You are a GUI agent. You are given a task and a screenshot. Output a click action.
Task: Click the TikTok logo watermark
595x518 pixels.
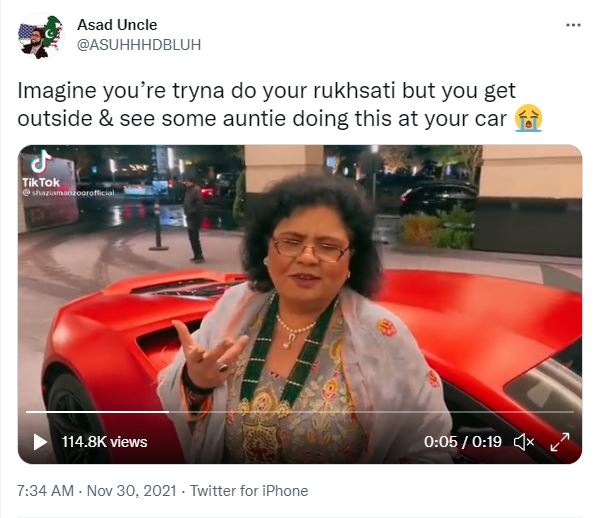[x=41, y=170]
